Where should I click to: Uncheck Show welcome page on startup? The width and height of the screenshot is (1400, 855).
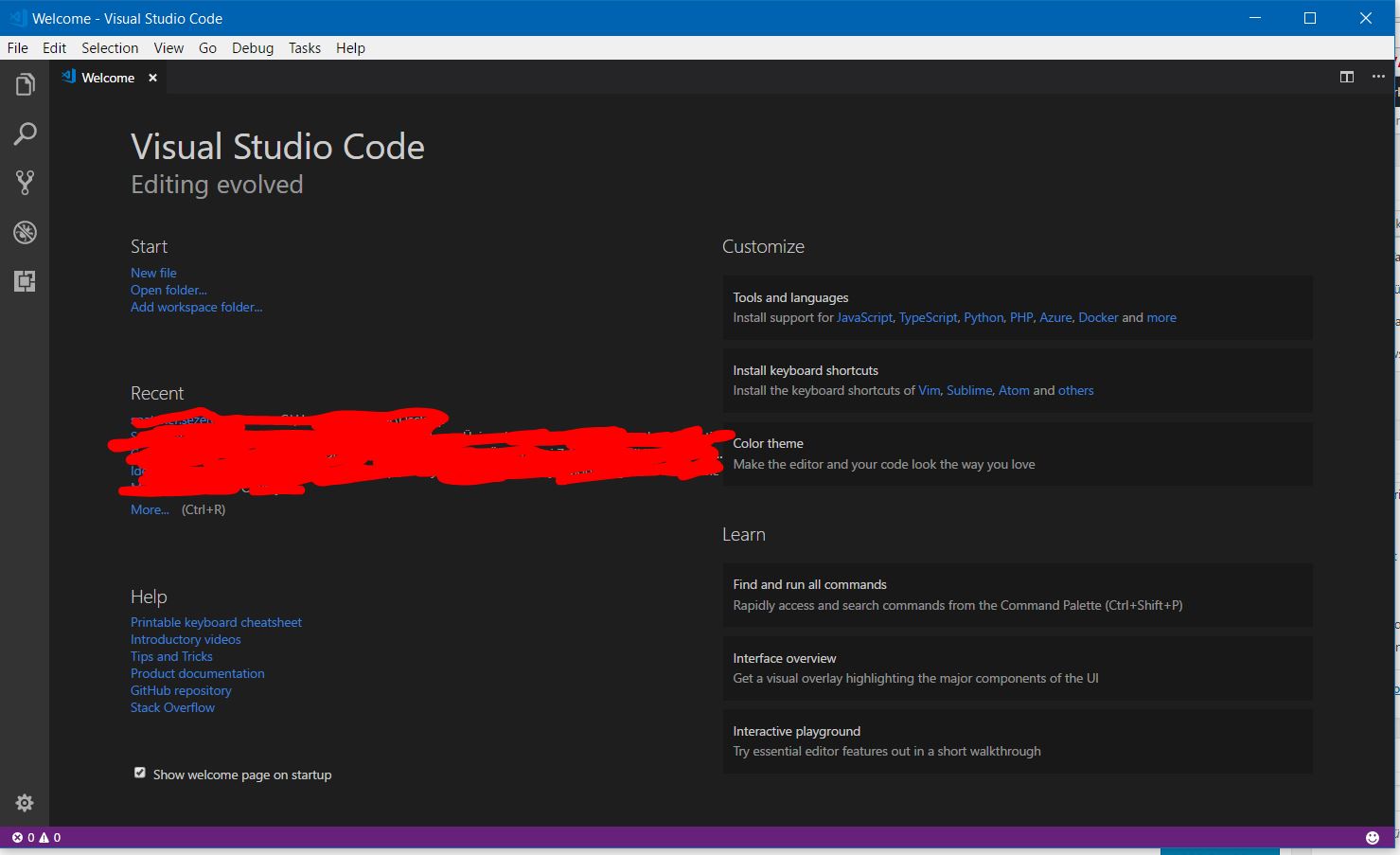click(x=140, y=774)
